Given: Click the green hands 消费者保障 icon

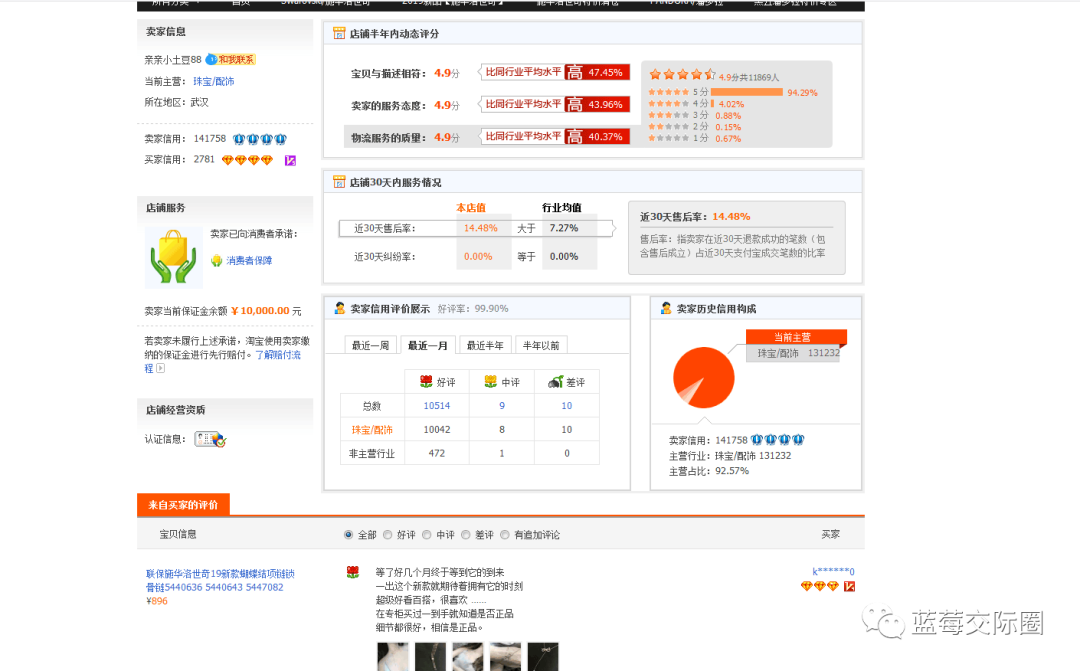Looking at the screenshot, I should 172,255.
